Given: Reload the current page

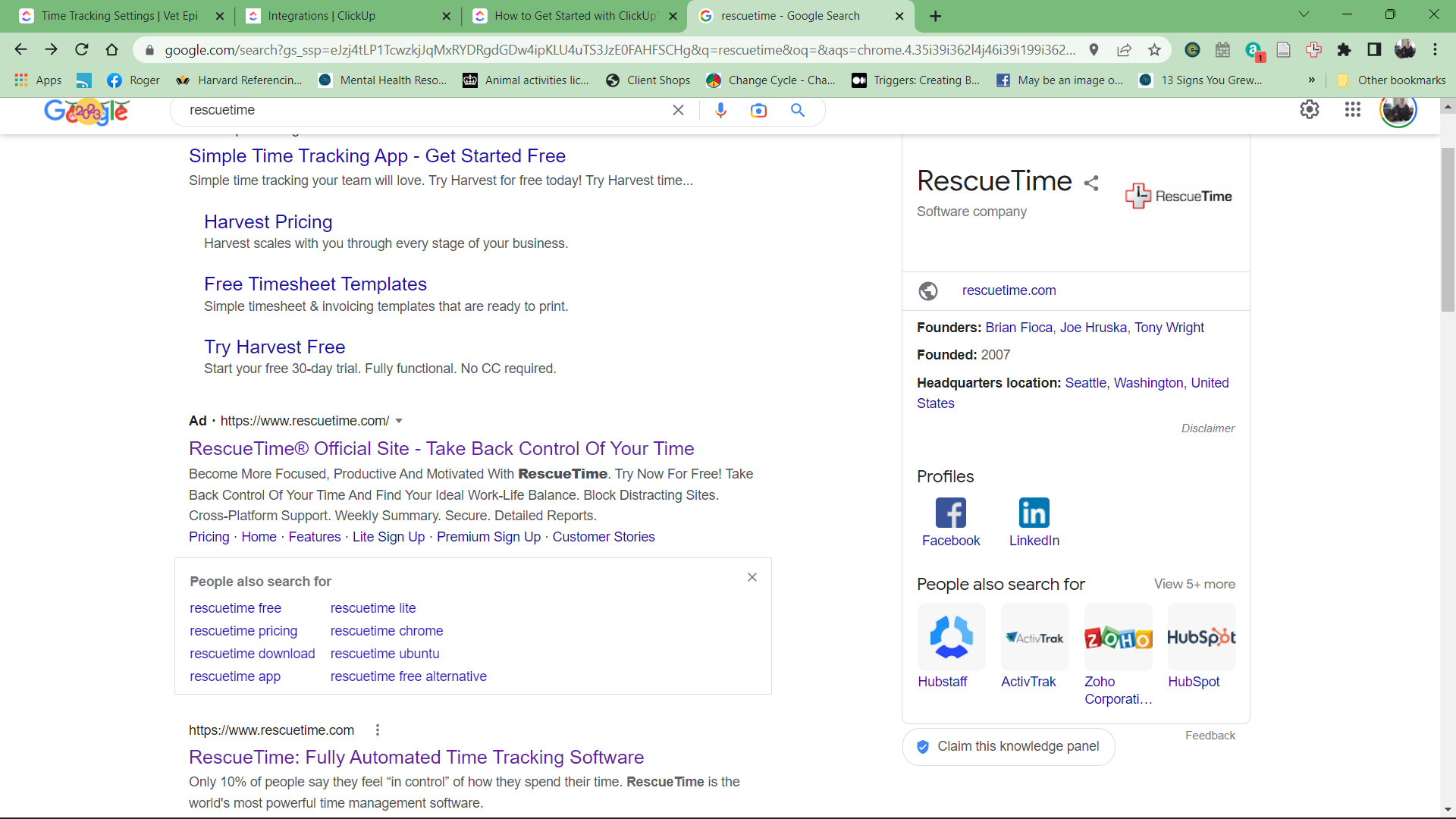Looking at the screenshot, I should click(x=81, y=49).
